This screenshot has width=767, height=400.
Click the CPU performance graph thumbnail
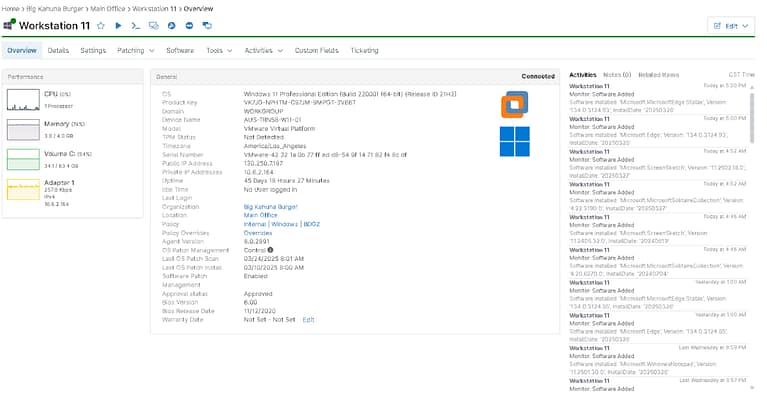22,98
